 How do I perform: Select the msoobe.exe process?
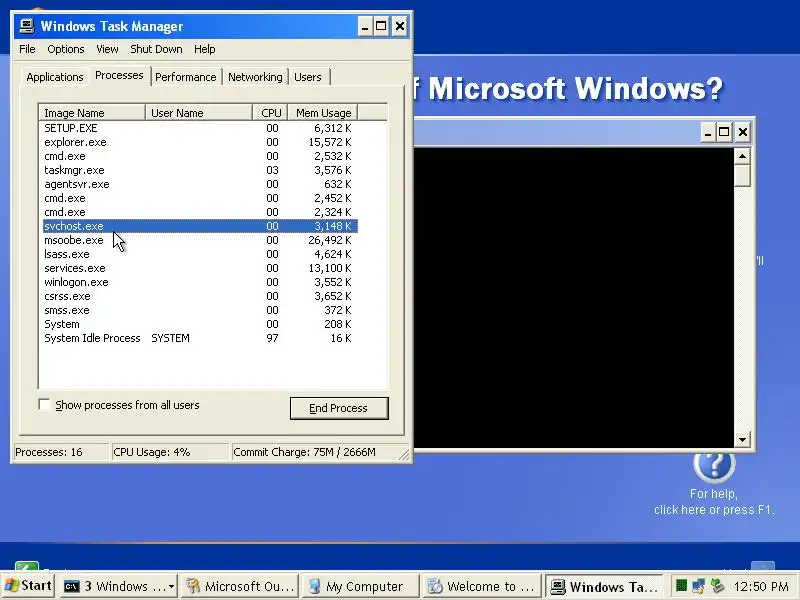[x=200, y=240]
